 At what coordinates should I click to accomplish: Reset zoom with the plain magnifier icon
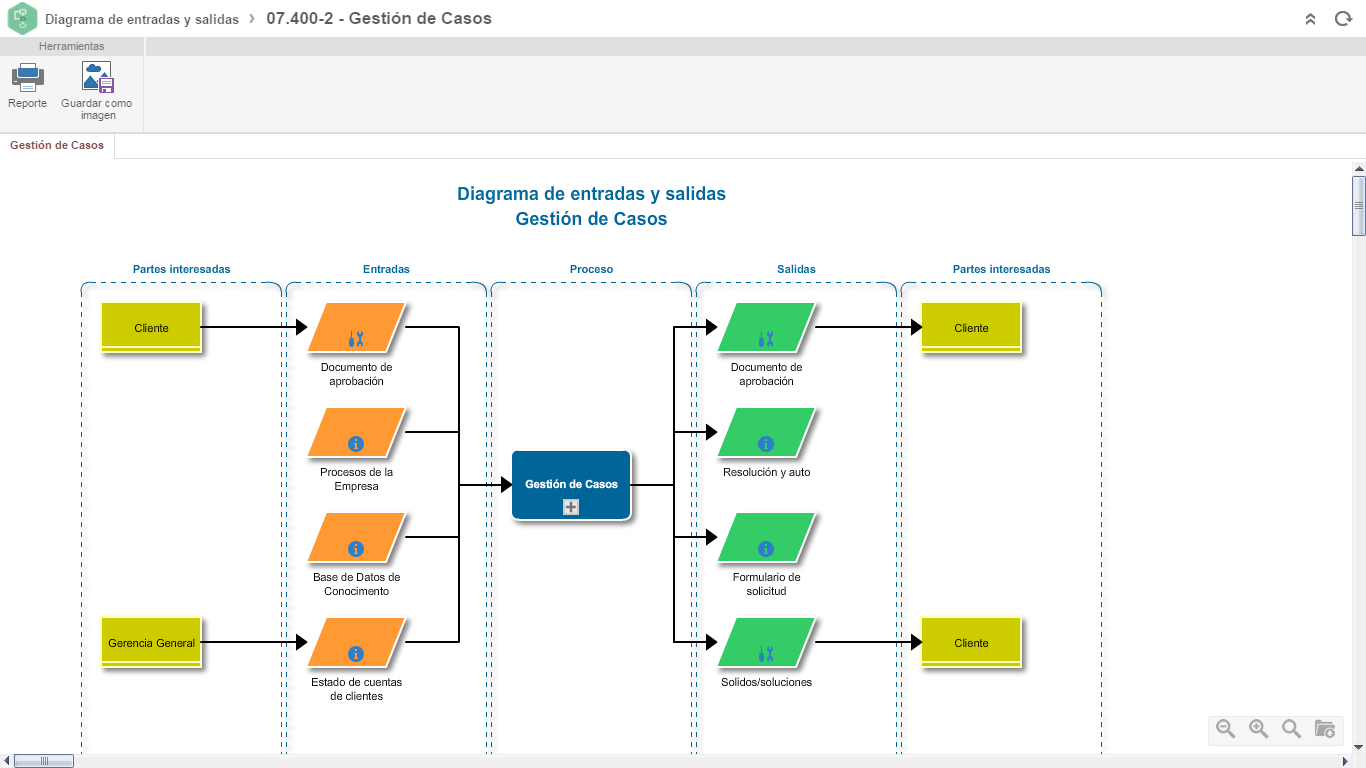[1292, 729]
